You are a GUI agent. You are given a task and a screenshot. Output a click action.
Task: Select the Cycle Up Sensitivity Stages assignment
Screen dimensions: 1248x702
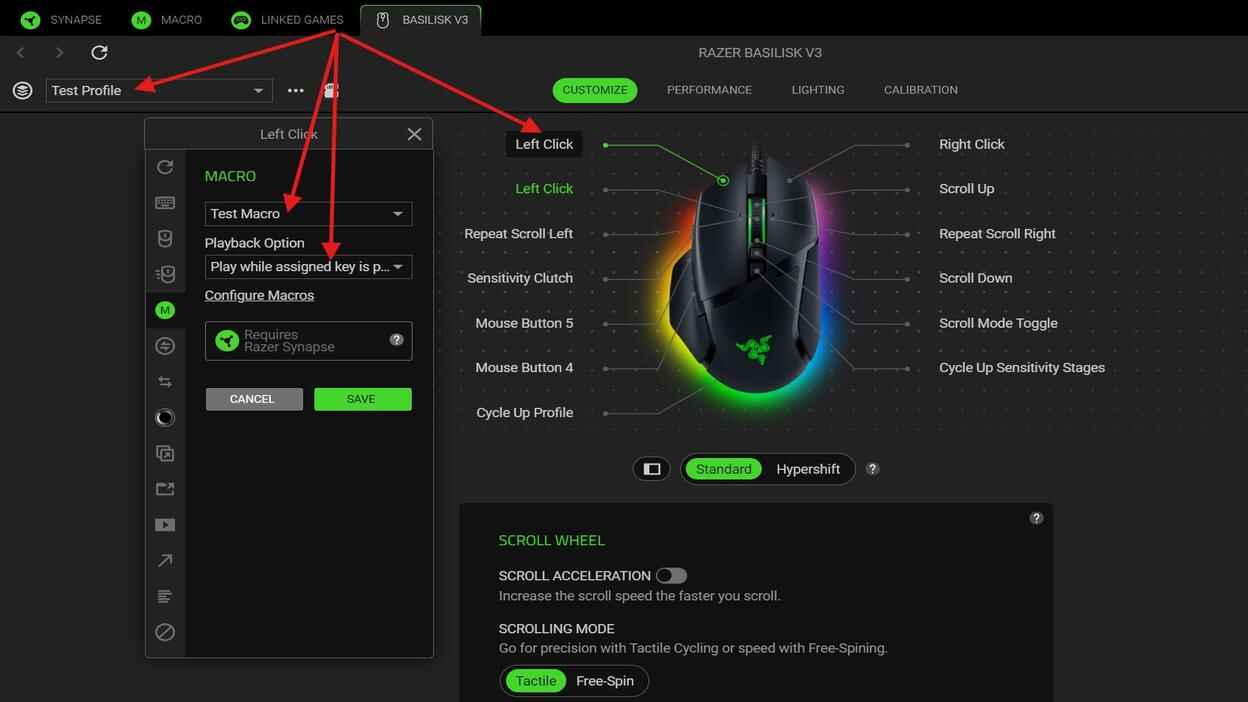coord(1022,368)
